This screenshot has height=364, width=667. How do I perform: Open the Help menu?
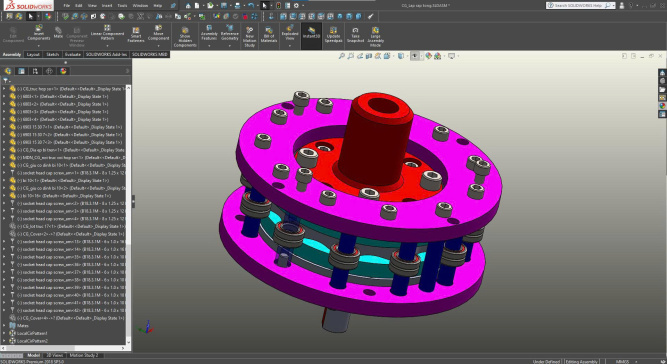point(157,6)
